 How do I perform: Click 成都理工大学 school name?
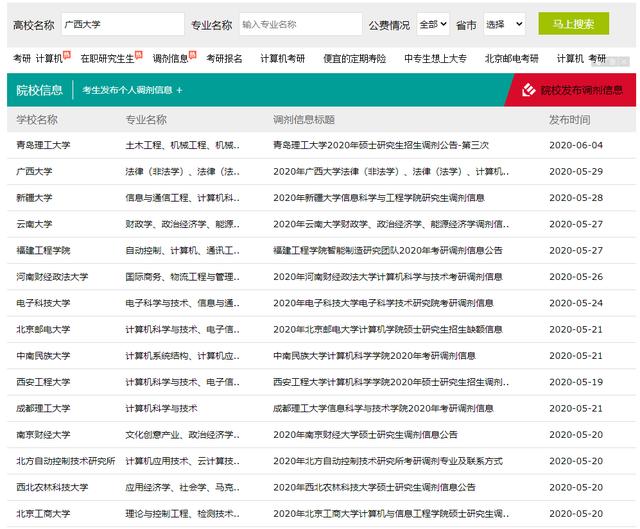click(43, 408)
